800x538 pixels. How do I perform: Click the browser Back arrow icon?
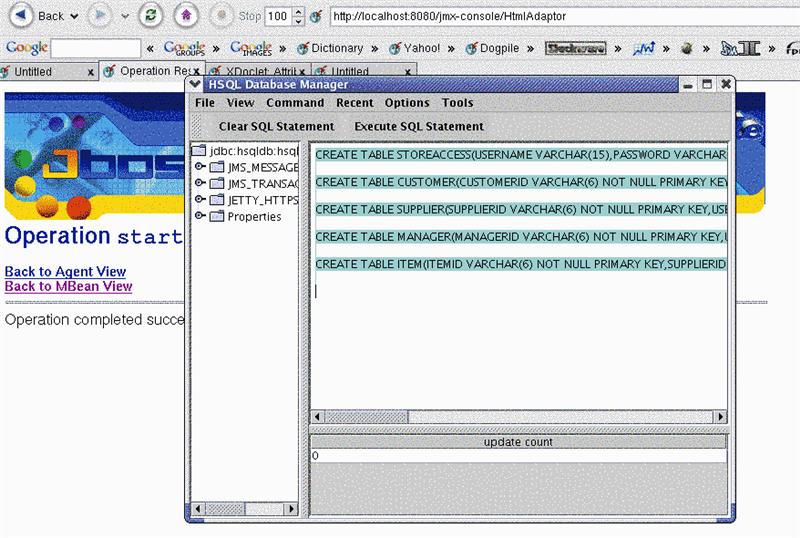tap(21, 16)
